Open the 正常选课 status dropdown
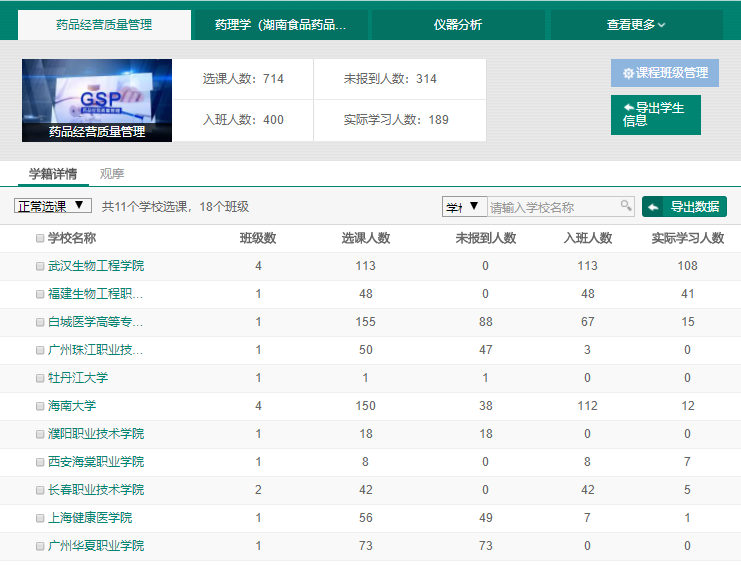741x570 pixels. pos(53,206)
